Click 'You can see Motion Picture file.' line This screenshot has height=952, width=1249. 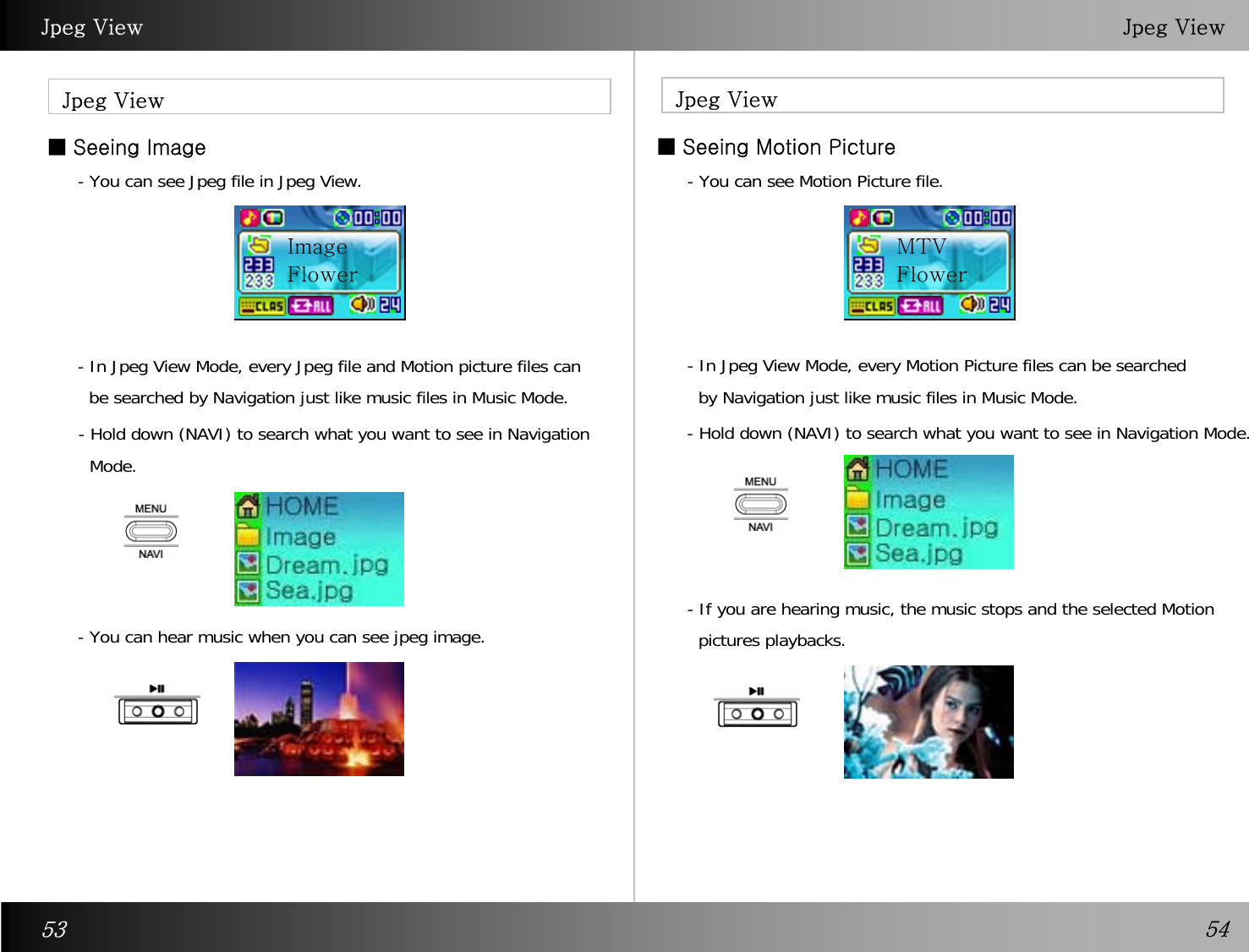pos(820,181)
